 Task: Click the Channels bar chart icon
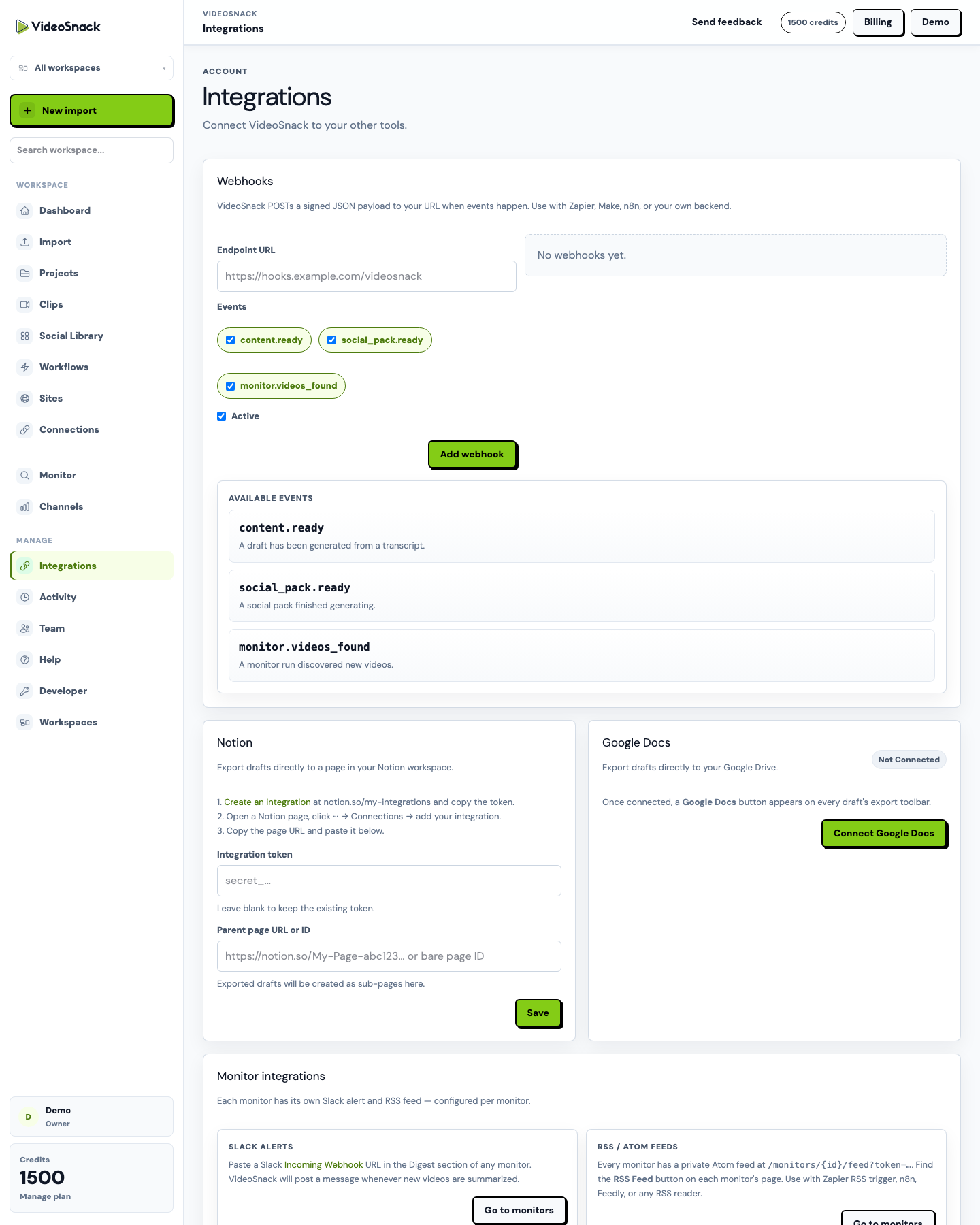tap(25, 506)
